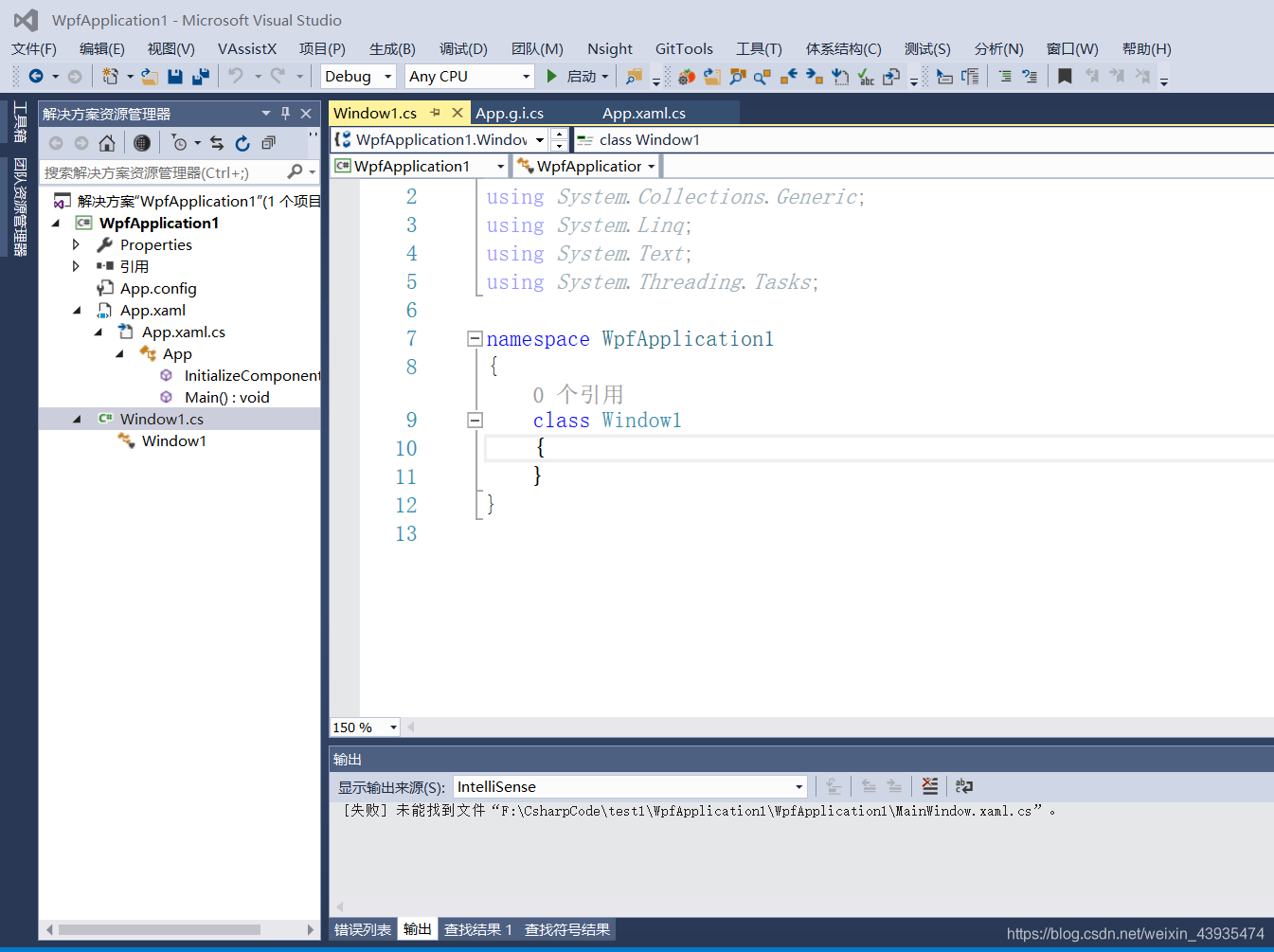The width and height of the screenshot is (1274, 952).
Task: Click the Sync with Active Document icon
Action: click(x=217, y=143)
